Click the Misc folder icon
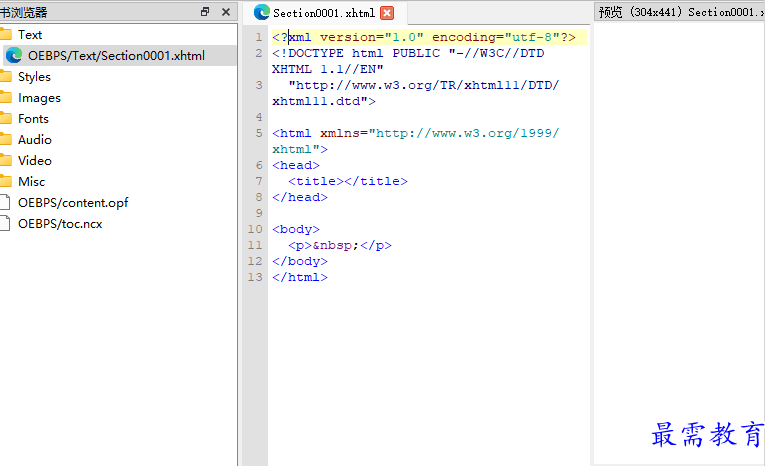The height and width of the screenshot is (466, 773). point(5,181)
